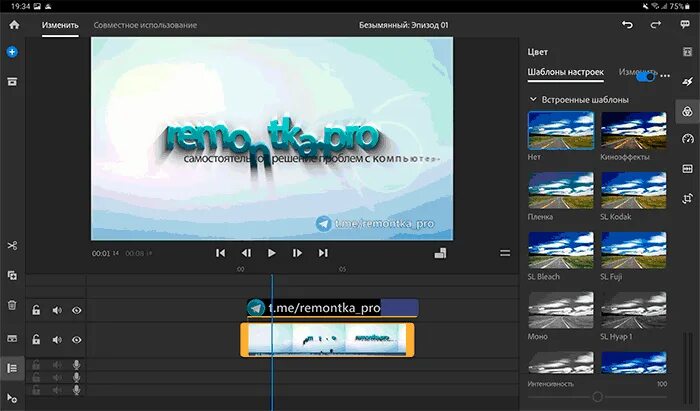Screen dimensions: 700x411
Task: Collapse the Встроенные шаблоны section
Action: [x=533, y=99]
